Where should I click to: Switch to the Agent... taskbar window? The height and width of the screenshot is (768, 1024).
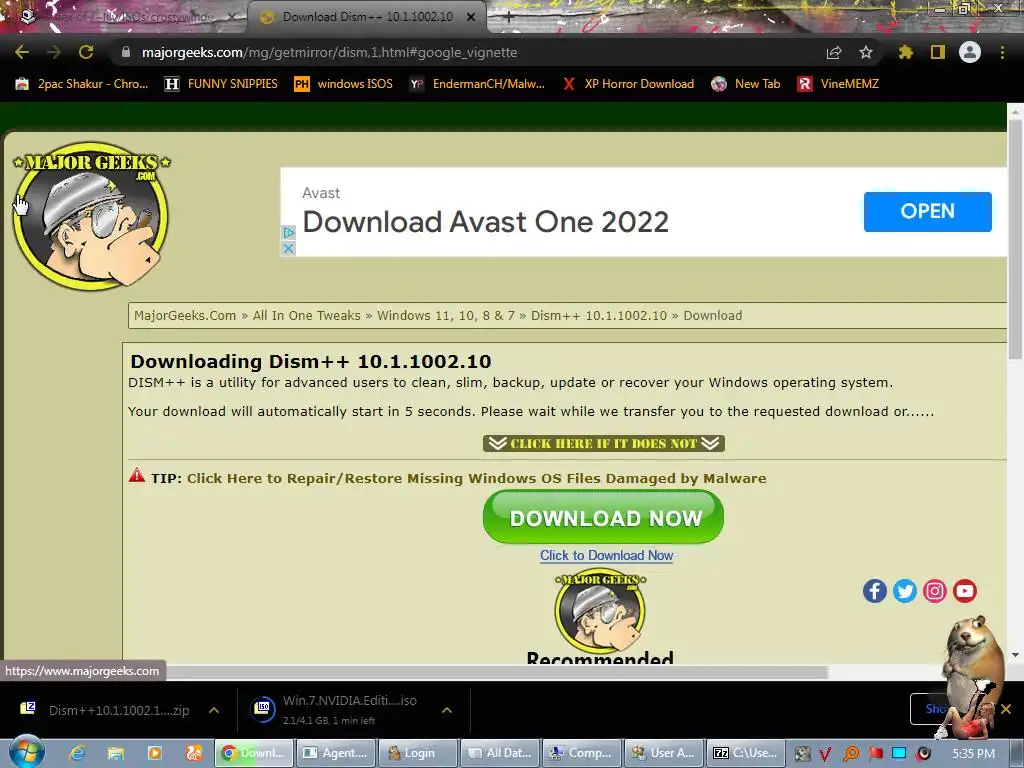point(337,753)
